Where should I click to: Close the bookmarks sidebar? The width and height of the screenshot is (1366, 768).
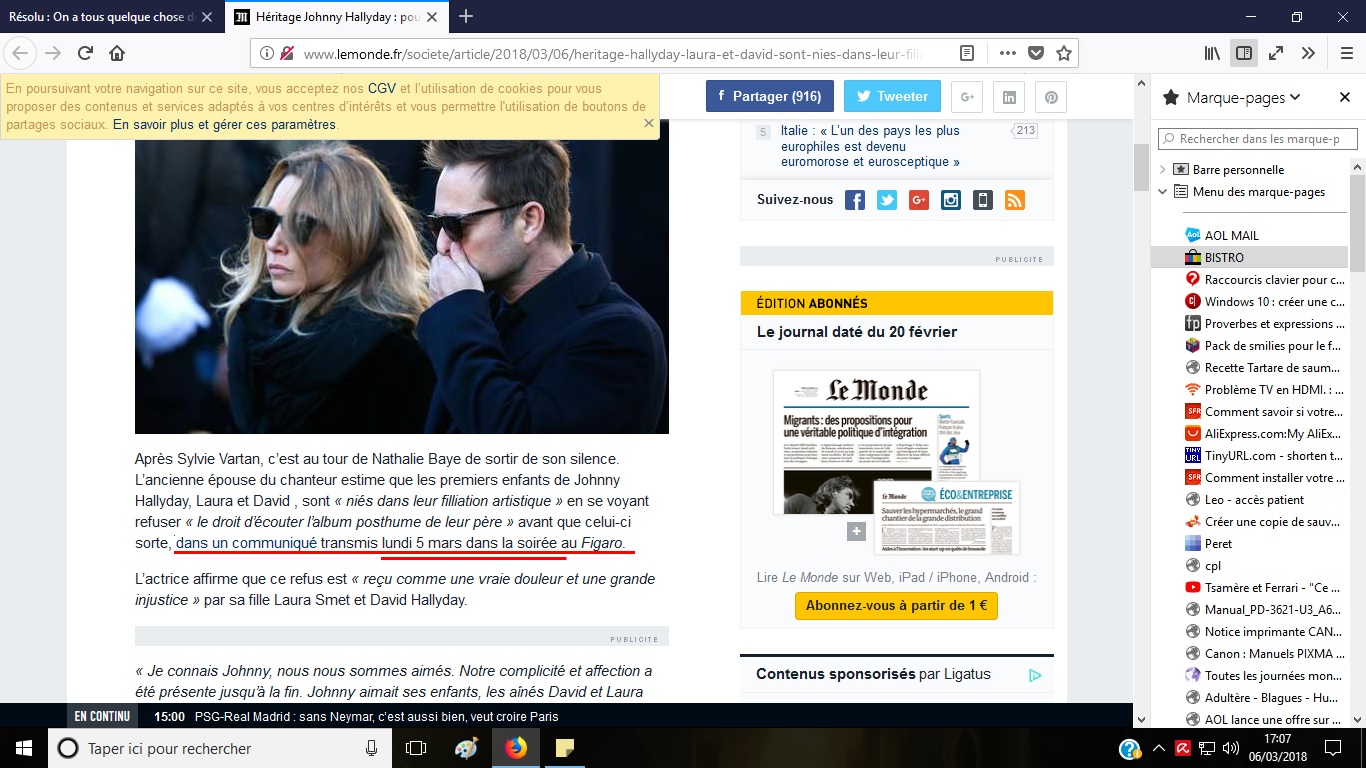pos(1345,97)
